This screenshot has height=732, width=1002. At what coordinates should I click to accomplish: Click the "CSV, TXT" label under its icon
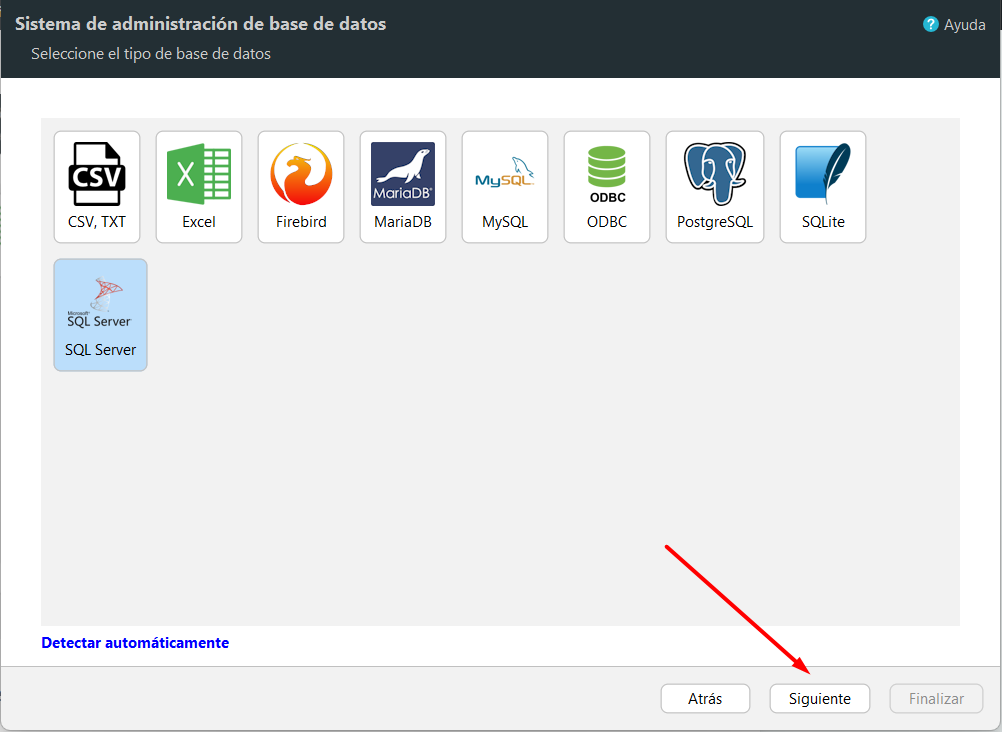click(x=96, y=222)
